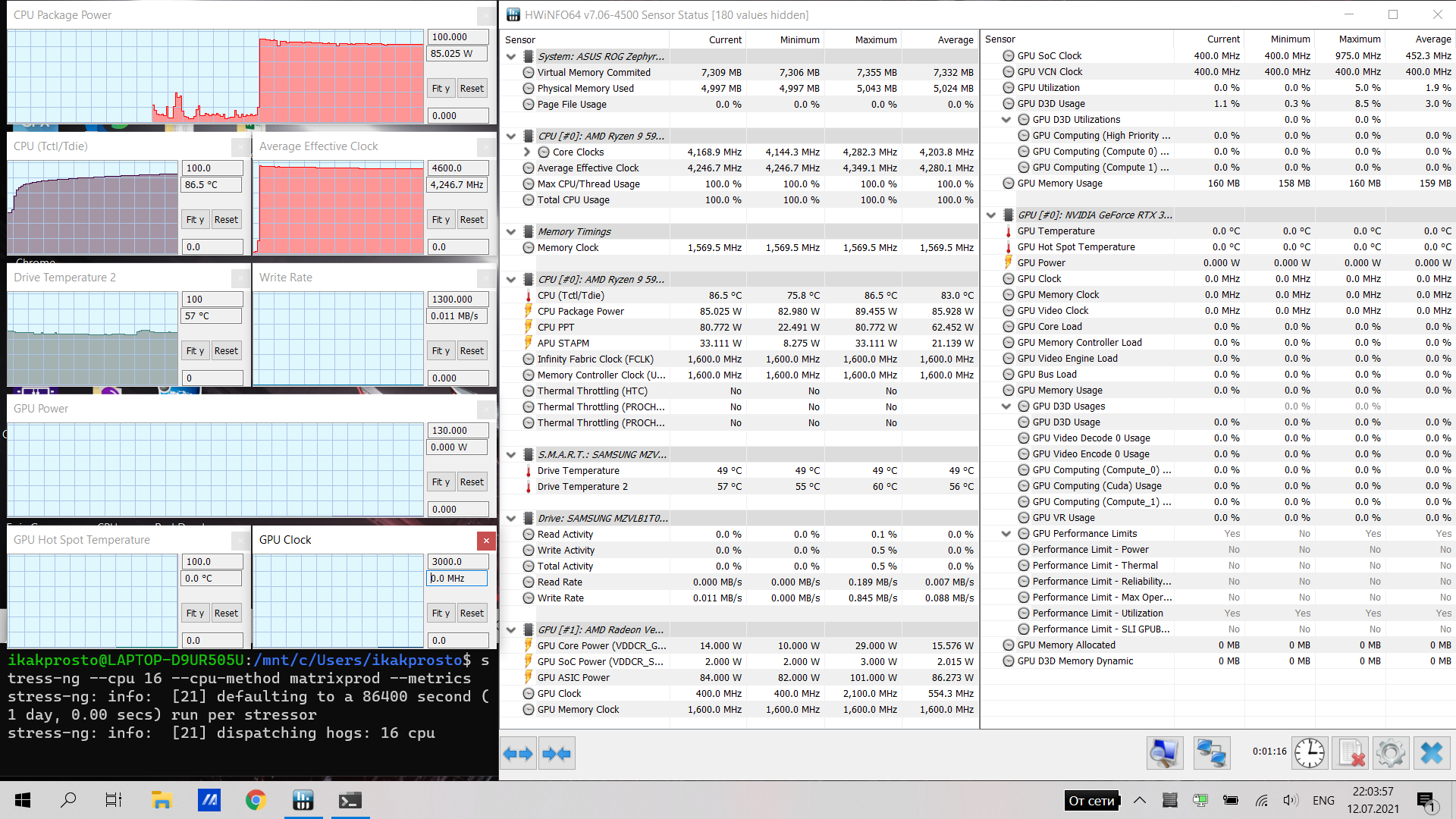Click the taskbar date and time

click(x=1373, y=800)
